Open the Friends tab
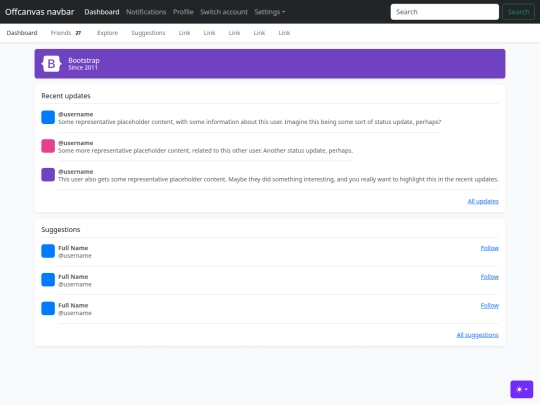 66,33
